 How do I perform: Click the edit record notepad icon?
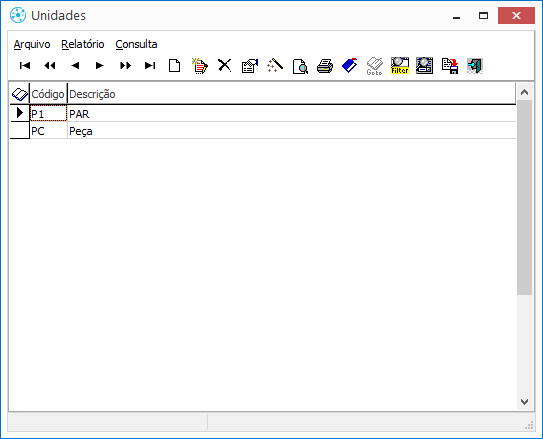(200, 66)
